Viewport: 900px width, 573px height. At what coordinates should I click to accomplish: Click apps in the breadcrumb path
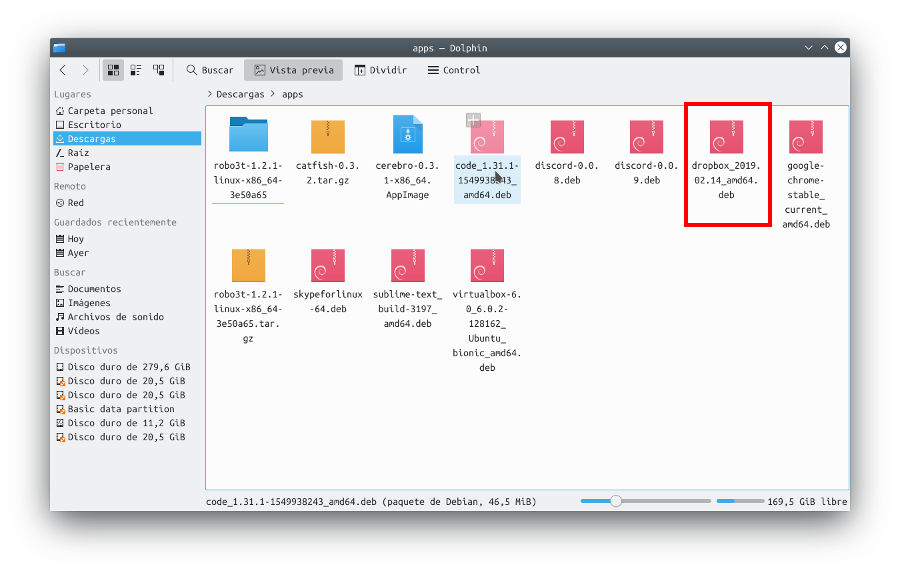(x=292, y=94)
